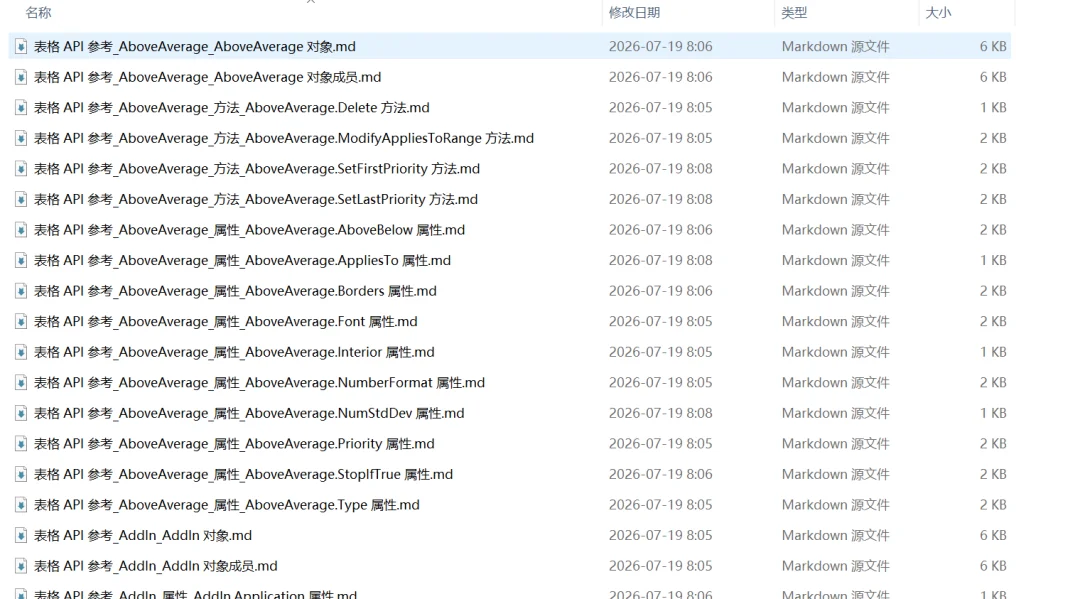Select file name AddIn_AddIn 对象成员.md

pos(156,566)
